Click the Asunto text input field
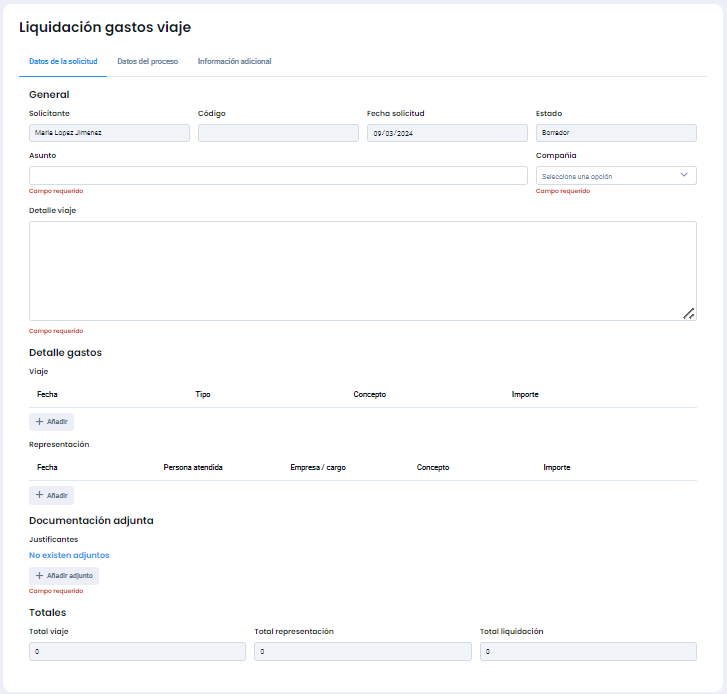 point(278,176)
